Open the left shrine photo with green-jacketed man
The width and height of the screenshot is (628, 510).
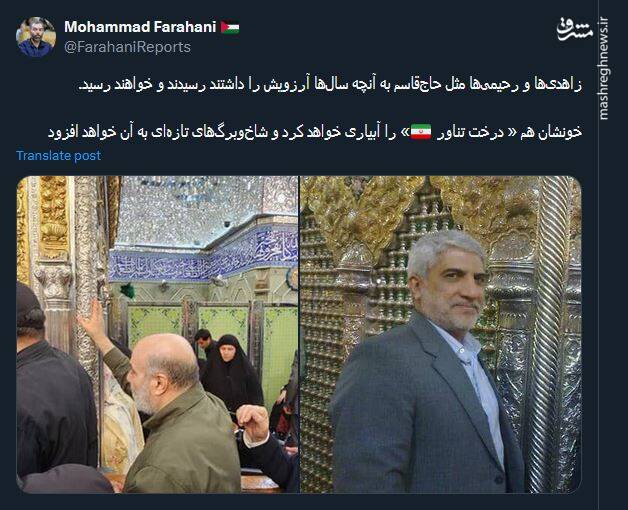(158, 335)
